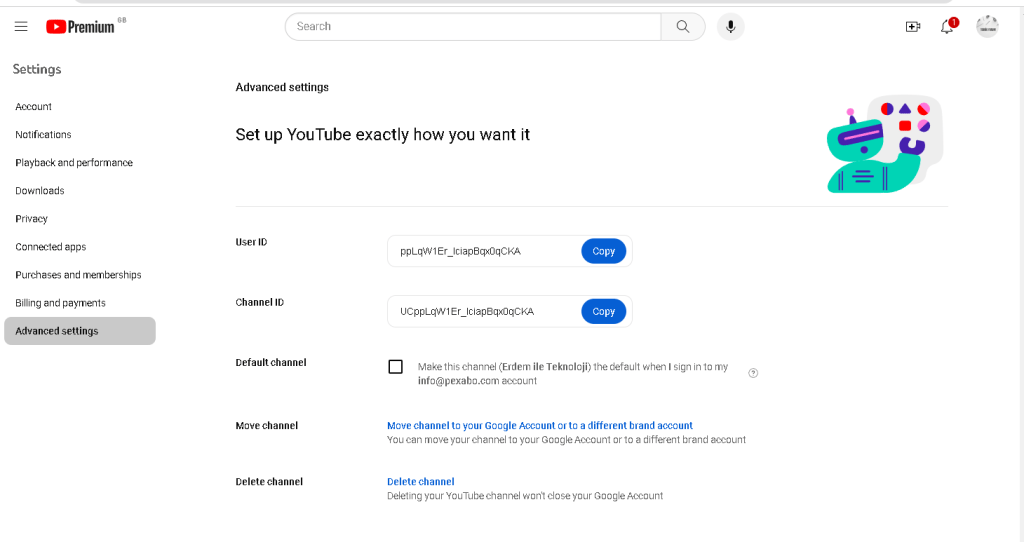Click the 'Delete channel' row label

pos(269,482)
